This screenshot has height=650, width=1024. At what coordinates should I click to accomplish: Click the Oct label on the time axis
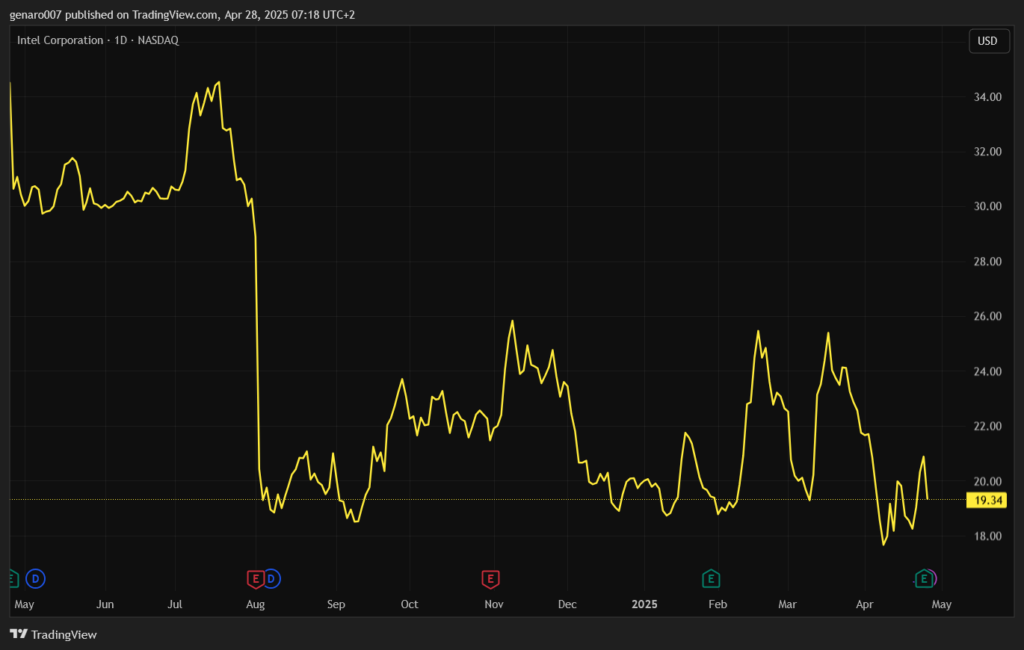tap(409, 605)
